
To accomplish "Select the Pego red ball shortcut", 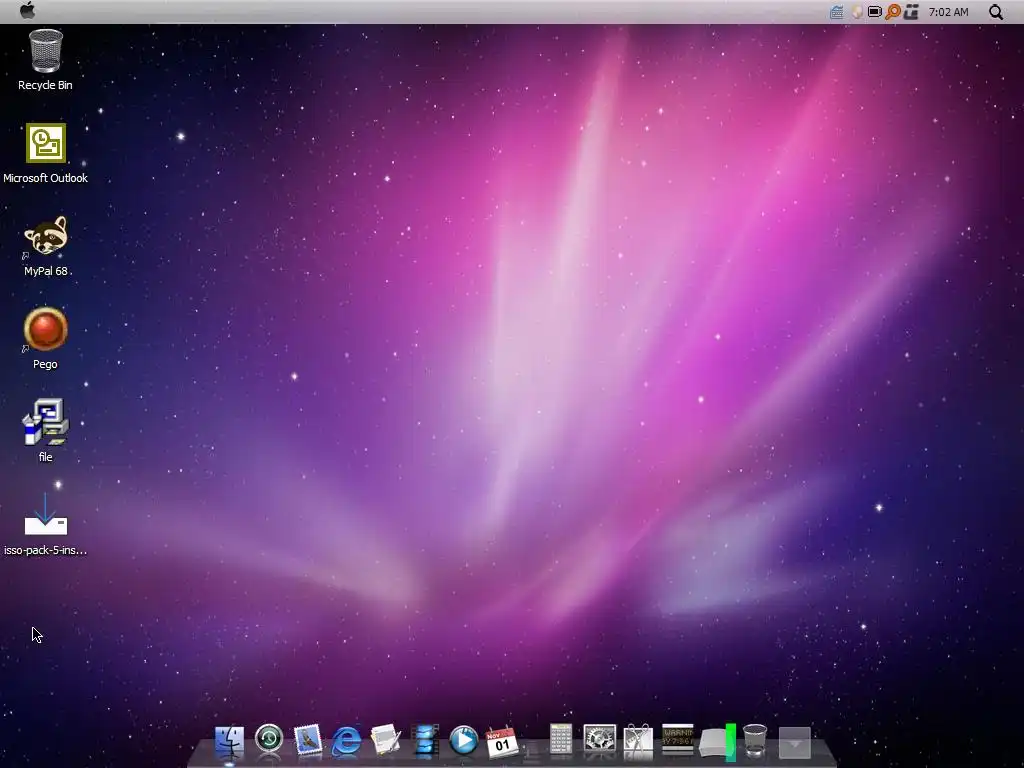I will pos(45,339).
